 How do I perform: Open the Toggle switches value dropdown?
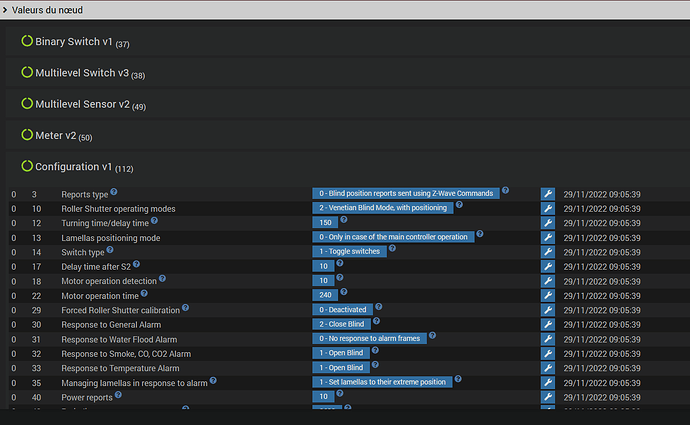[x=349, y=252]
